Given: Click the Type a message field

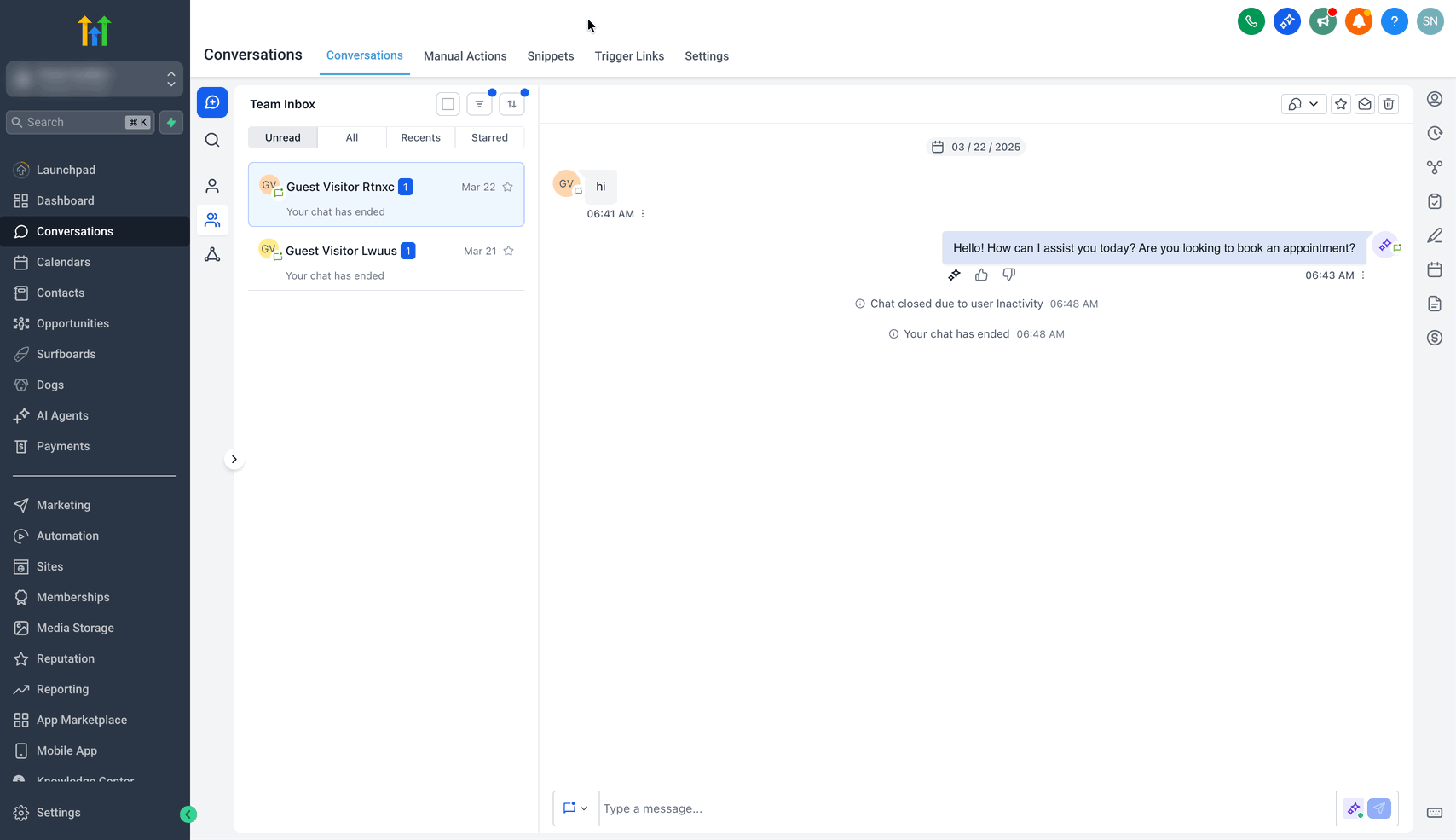Looking at the screenshot, I should 967,808.
